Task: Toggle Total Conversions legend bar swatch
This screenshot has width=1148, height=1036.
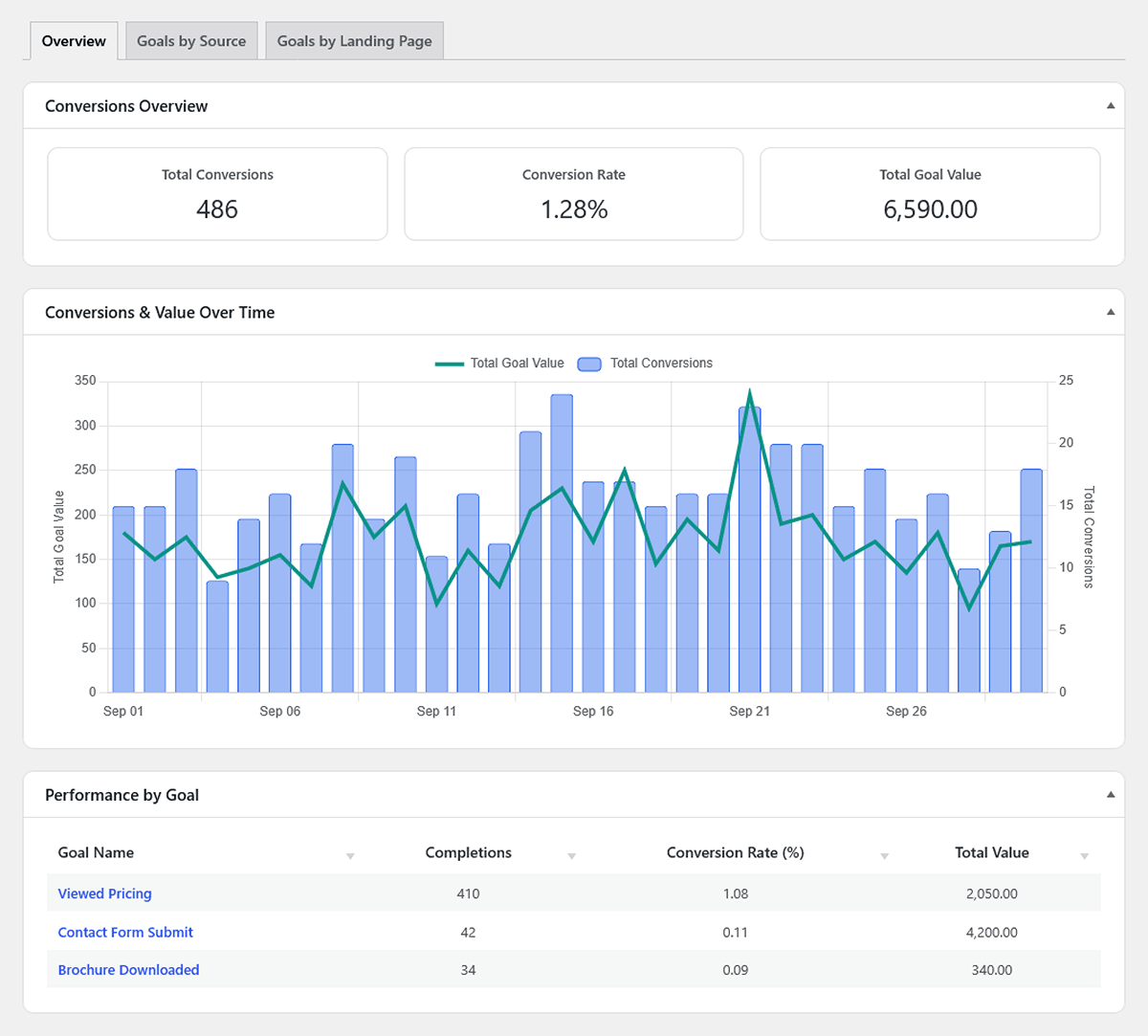Action: 590,364
